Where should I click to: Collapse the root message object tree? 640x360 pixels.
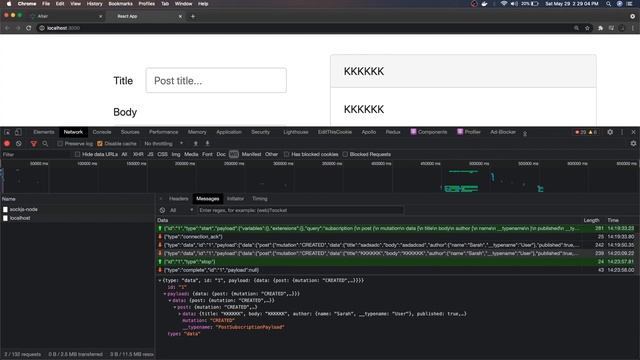[x=160, y=280]
